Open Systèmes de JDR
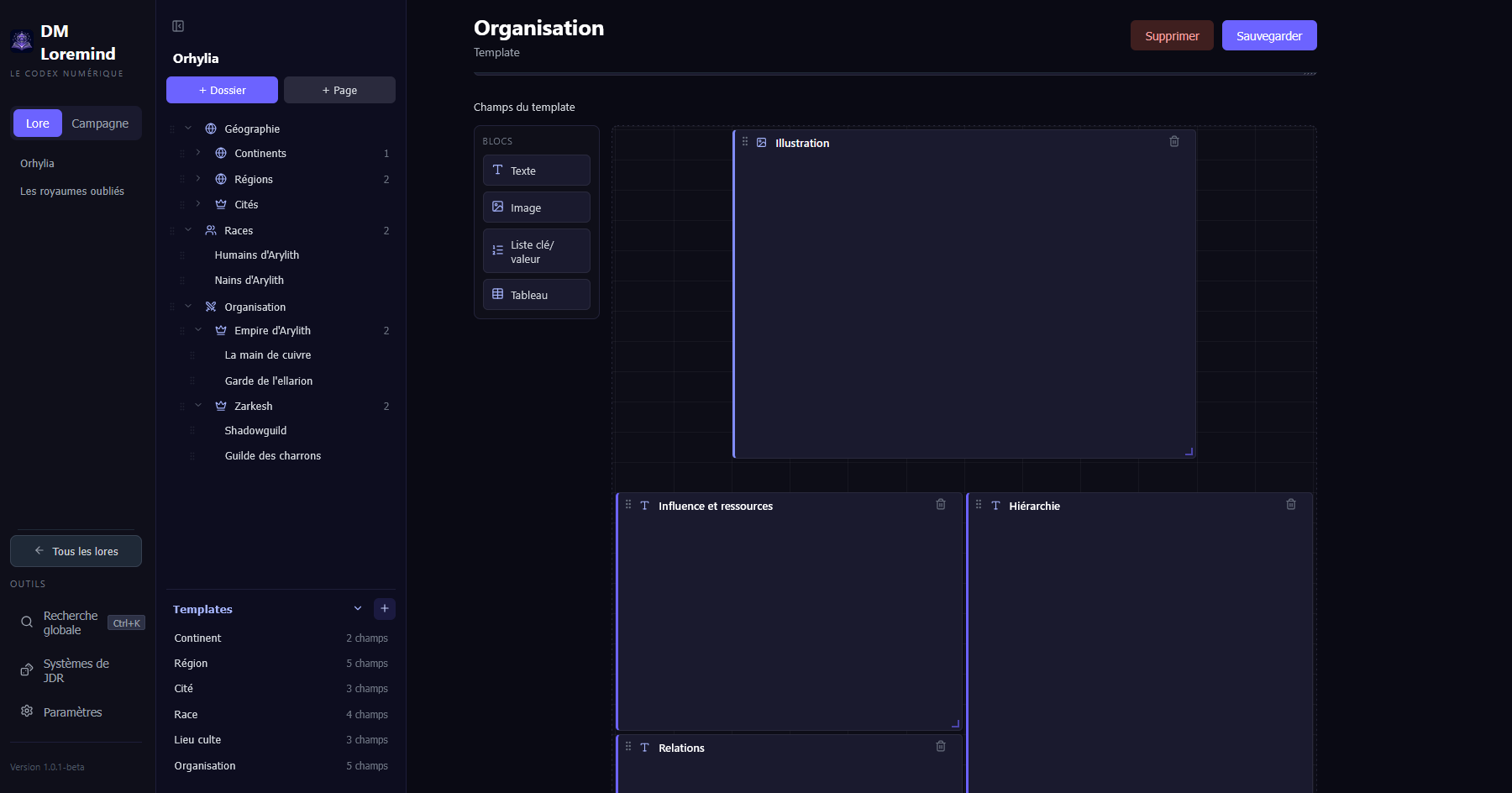This screenshot has height=793, width=1512. (x=76, y=670)
